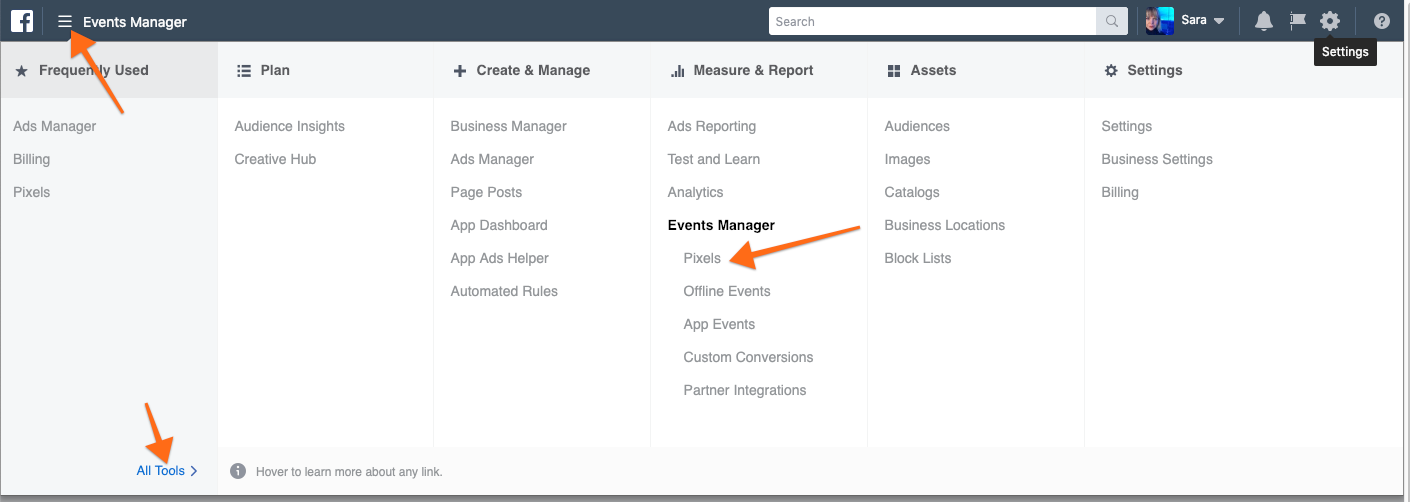Open App Events
Viewport: 1410px width, 502px height.
tap(719, 324)
